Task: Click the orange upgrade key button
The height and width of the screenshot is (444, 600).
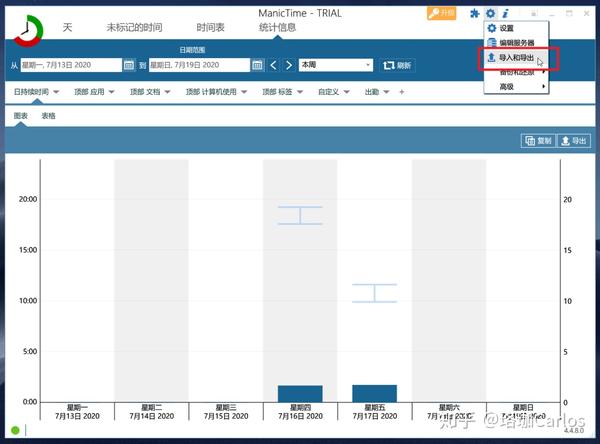Action: point(441,13)
